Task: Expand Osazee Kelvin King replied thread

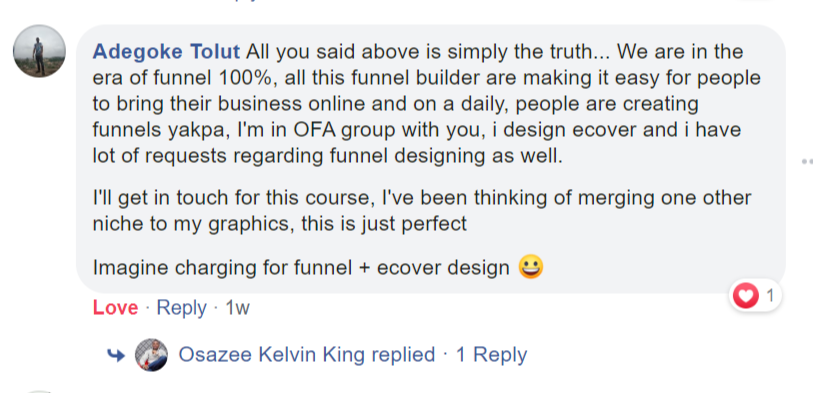Action: 307,355
